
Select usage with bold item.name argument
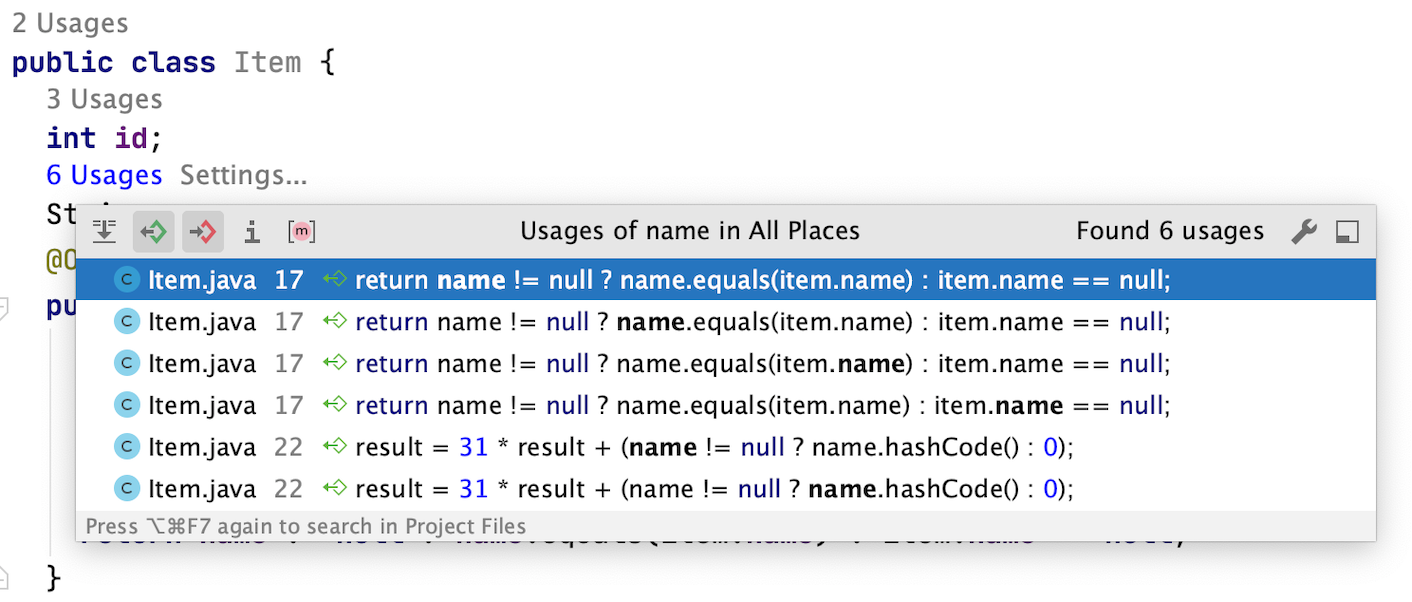(x=726, y=363)
